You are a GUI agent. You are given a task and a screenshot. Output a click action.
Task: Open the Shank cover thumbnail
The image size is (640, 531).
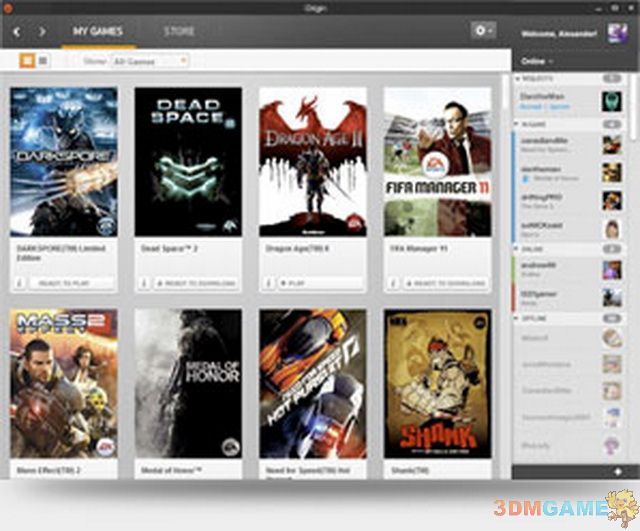pyautogui.click(x=437, y=384)
